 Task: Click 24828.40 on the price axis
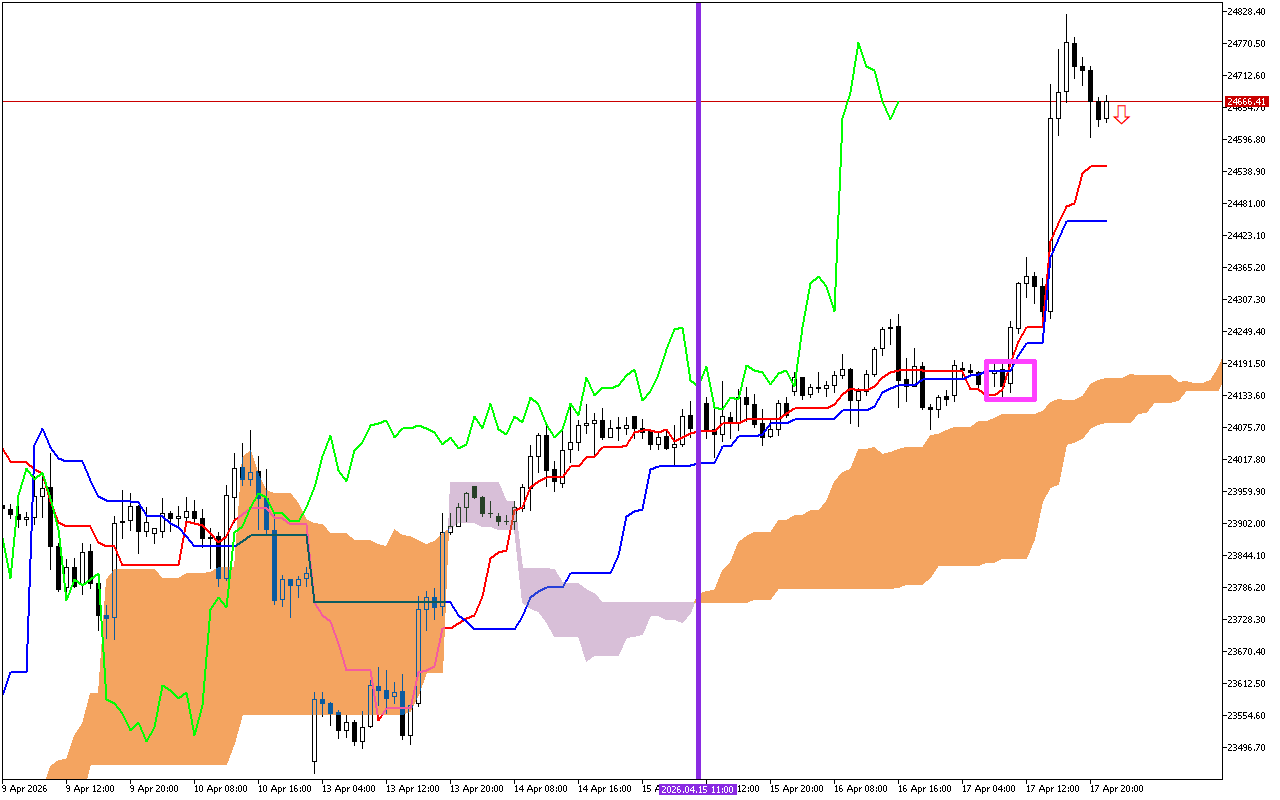point(1247,12)
